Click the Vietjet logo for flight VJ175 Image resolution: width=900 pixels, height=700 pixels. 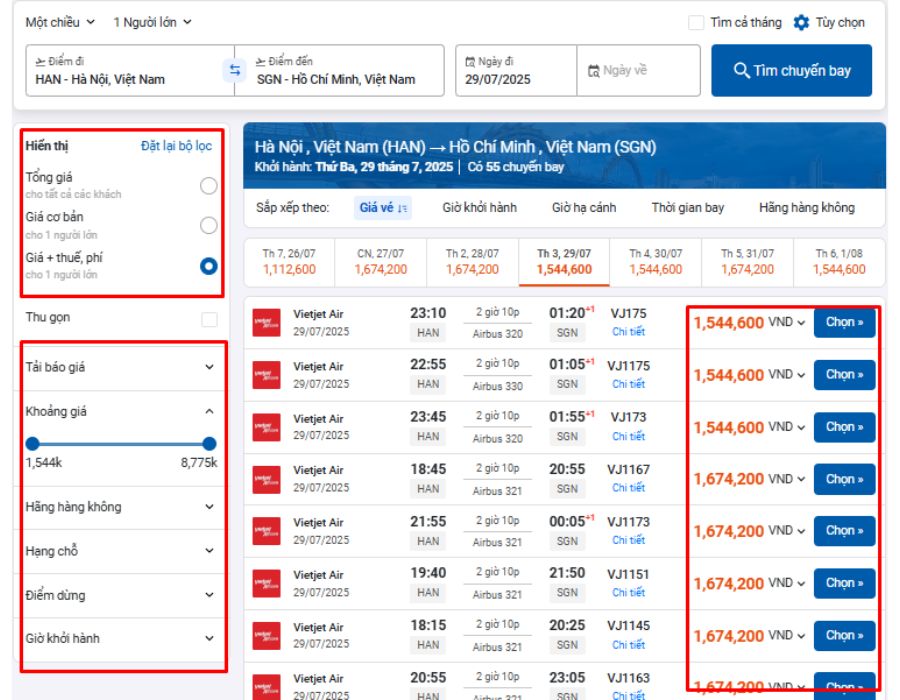pyautogui.click(x=267, y=322)
